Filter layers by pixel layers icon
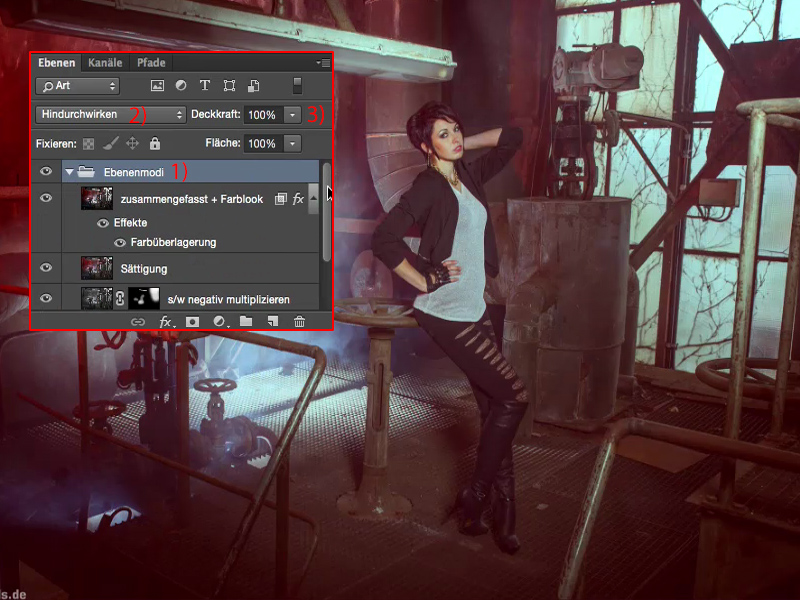The height and width of the screenshot is (600, 800). coord(157,86)
